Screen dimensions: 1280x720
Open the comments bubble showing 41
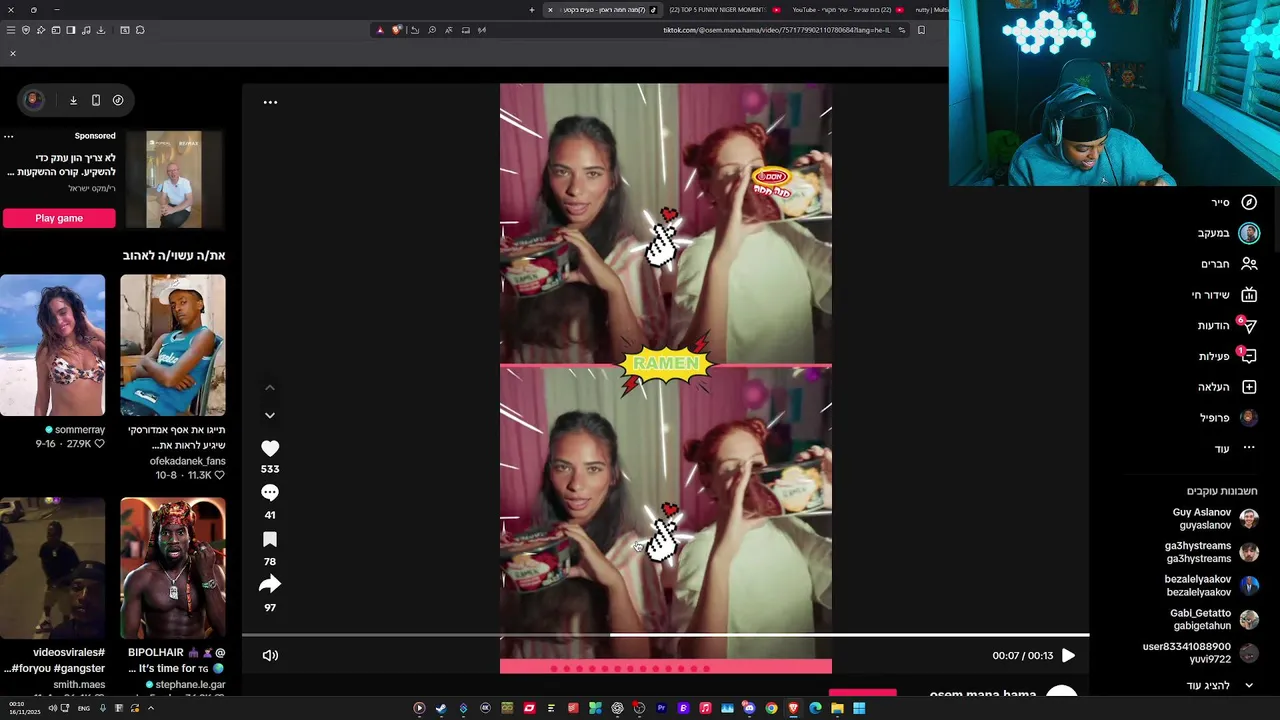(x=270, y=493)
